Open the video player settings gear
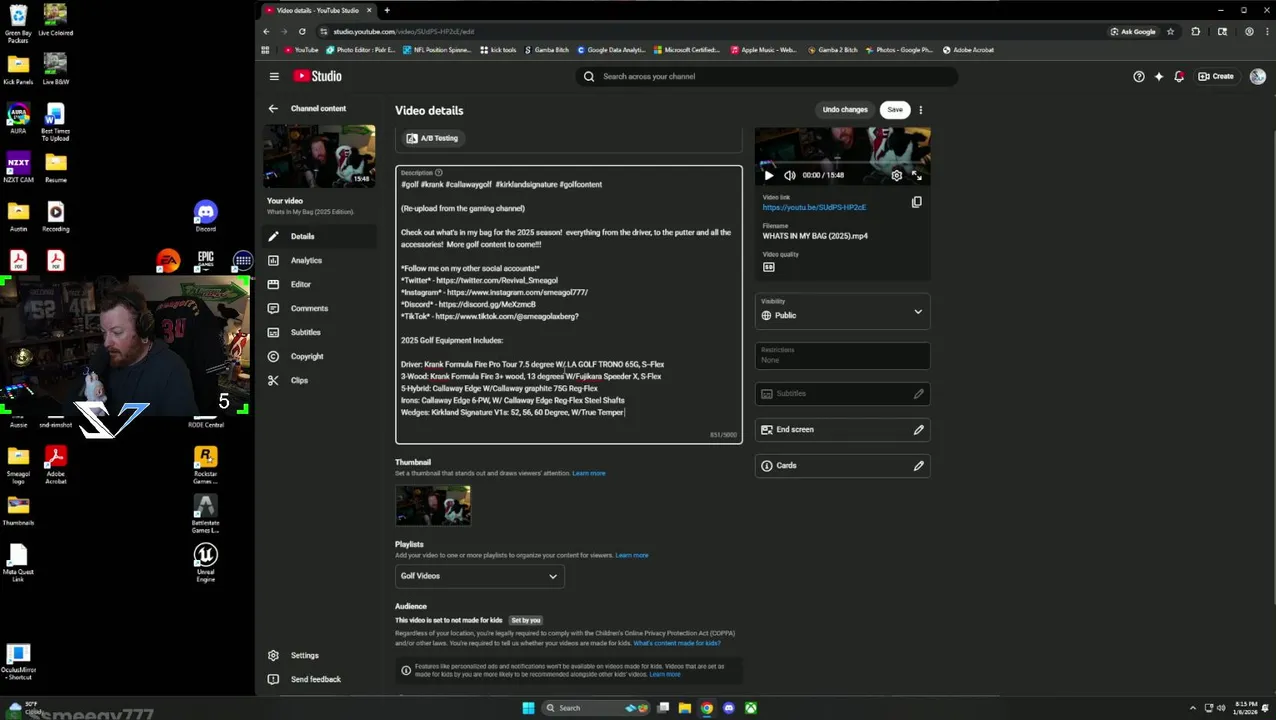Viewport: 1276px width, 720px height. (896, 175)
